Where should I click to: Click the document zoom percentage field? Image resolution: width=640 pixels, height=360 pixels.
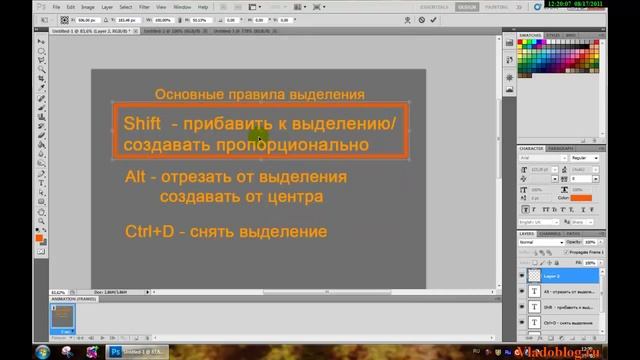point(58,292)
